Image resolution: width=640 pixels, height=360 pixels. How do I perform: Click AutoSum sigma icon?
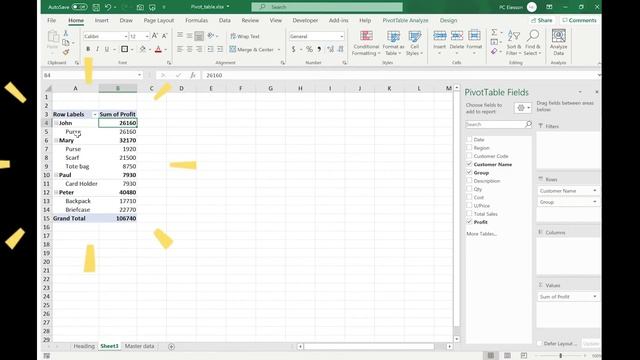tap(494, 32)
